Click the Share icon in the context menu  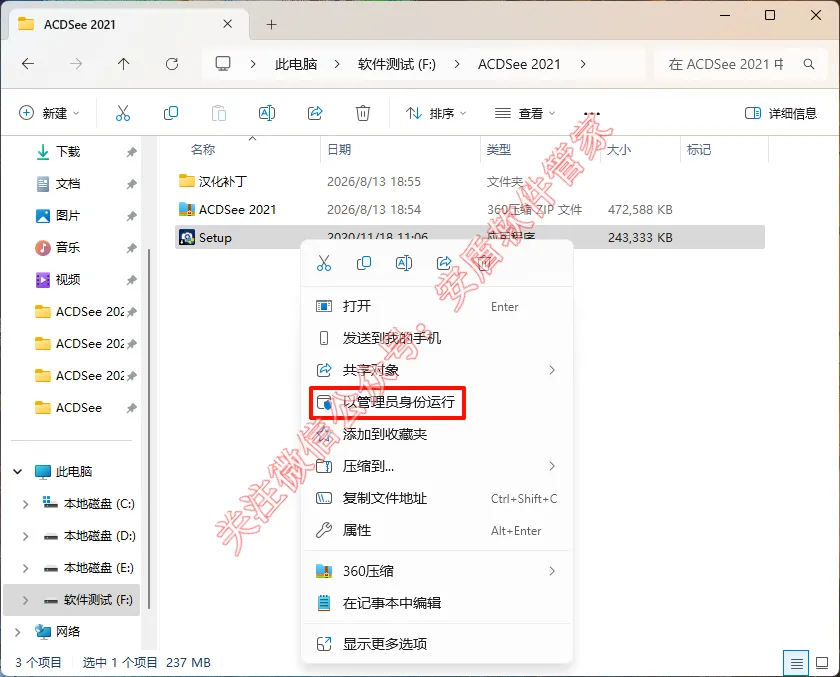(444, 263)
